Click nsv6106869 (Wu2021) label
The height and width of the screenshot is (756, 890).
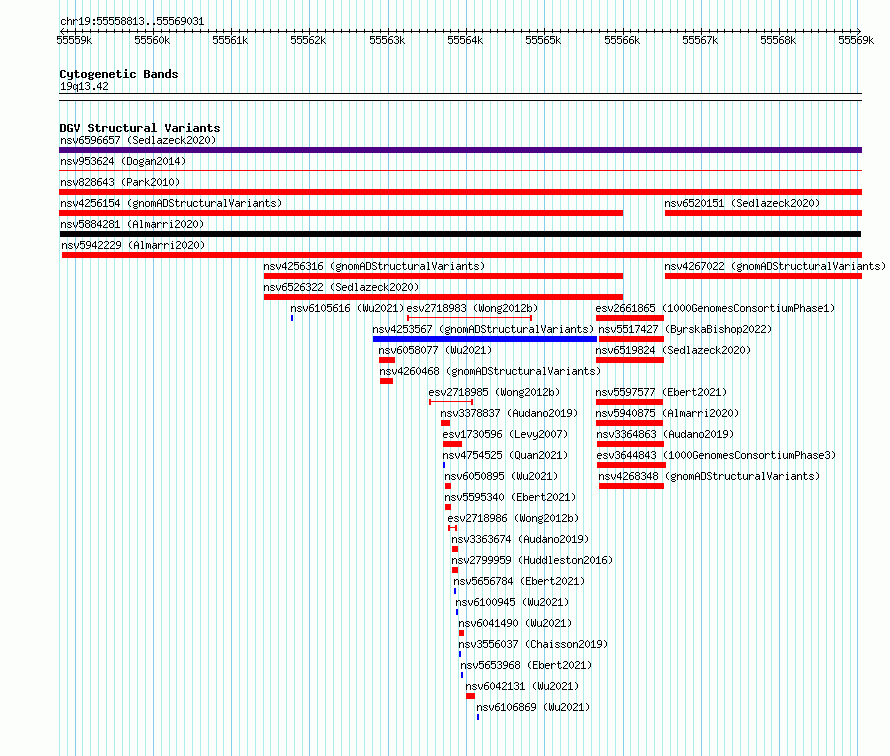533,707
